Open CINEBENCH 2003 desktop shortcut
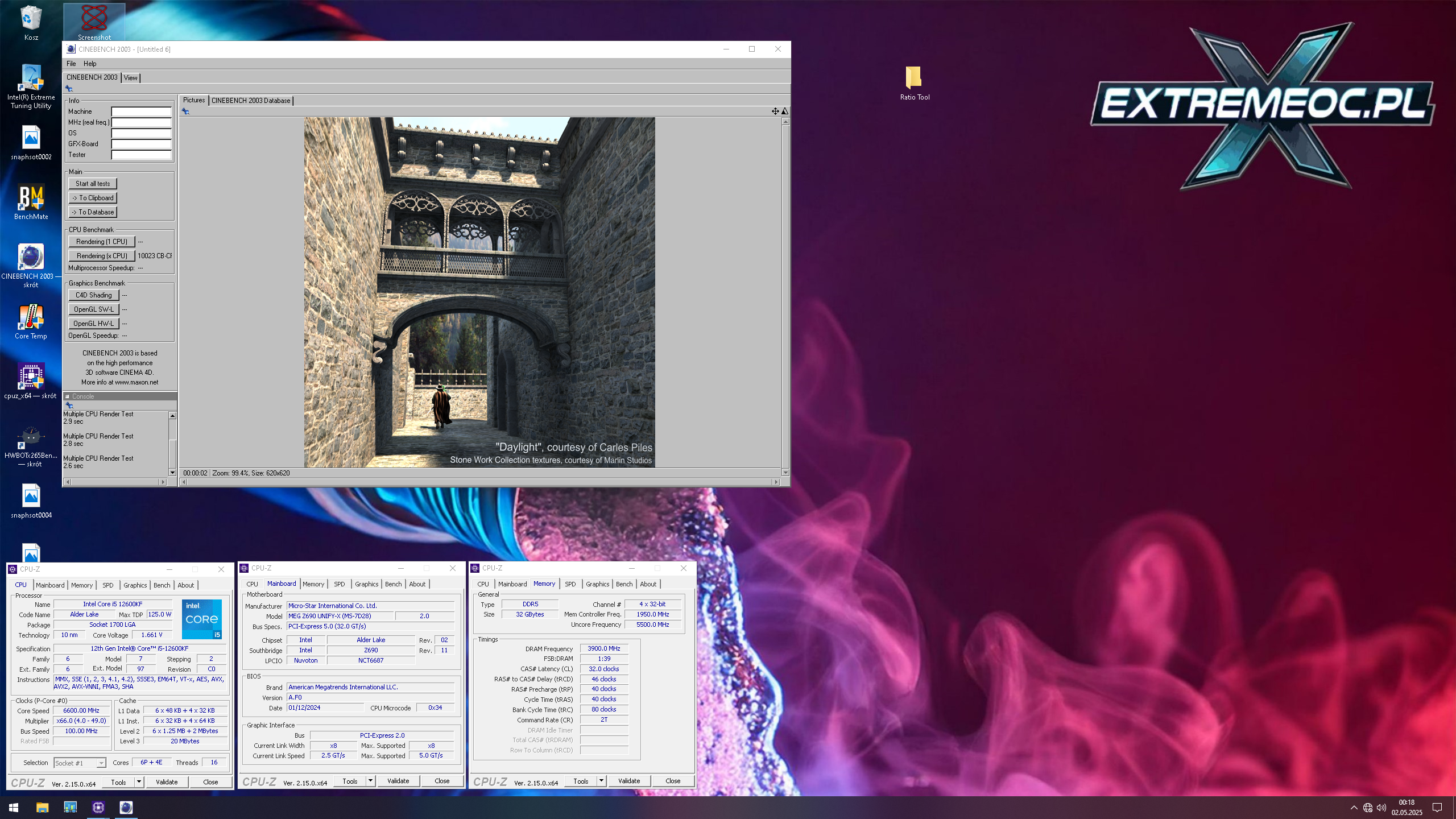Image resolution: width=1456 pixels, height=819 pixels. [31, 266]
